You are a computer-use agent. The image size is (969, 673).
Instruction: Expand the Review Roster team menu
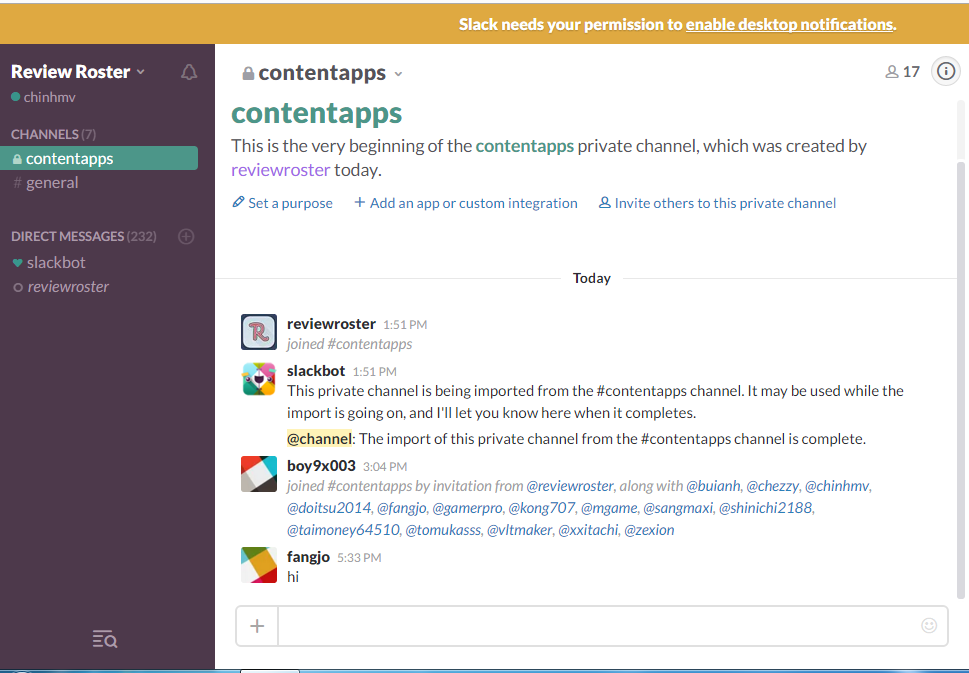point(78,72)
